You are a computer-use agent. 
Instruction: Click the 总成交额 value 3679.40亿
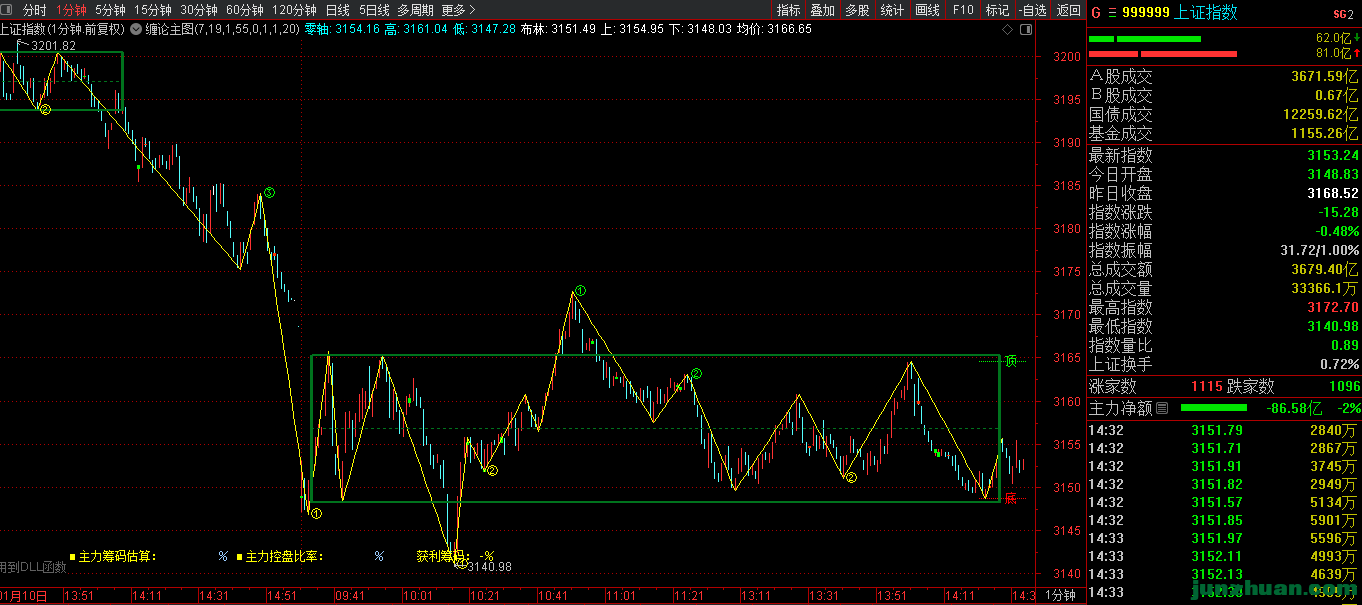pos(1325,269)
